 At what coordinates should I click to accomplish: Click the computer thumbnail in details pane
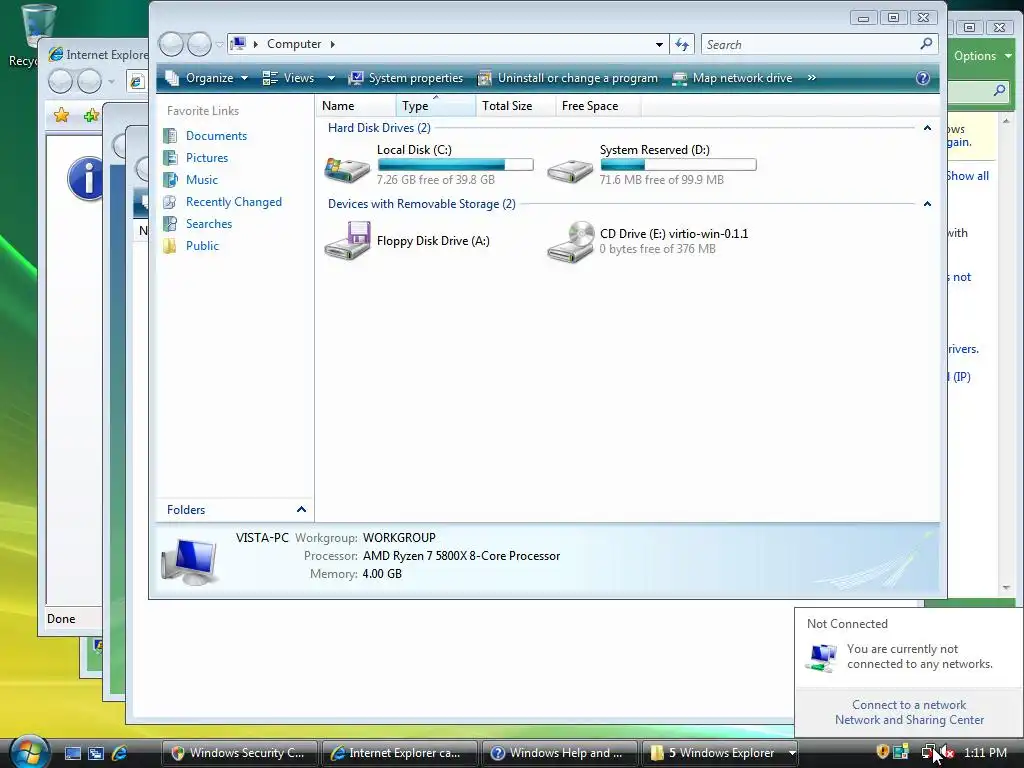(x=189, y=562)
